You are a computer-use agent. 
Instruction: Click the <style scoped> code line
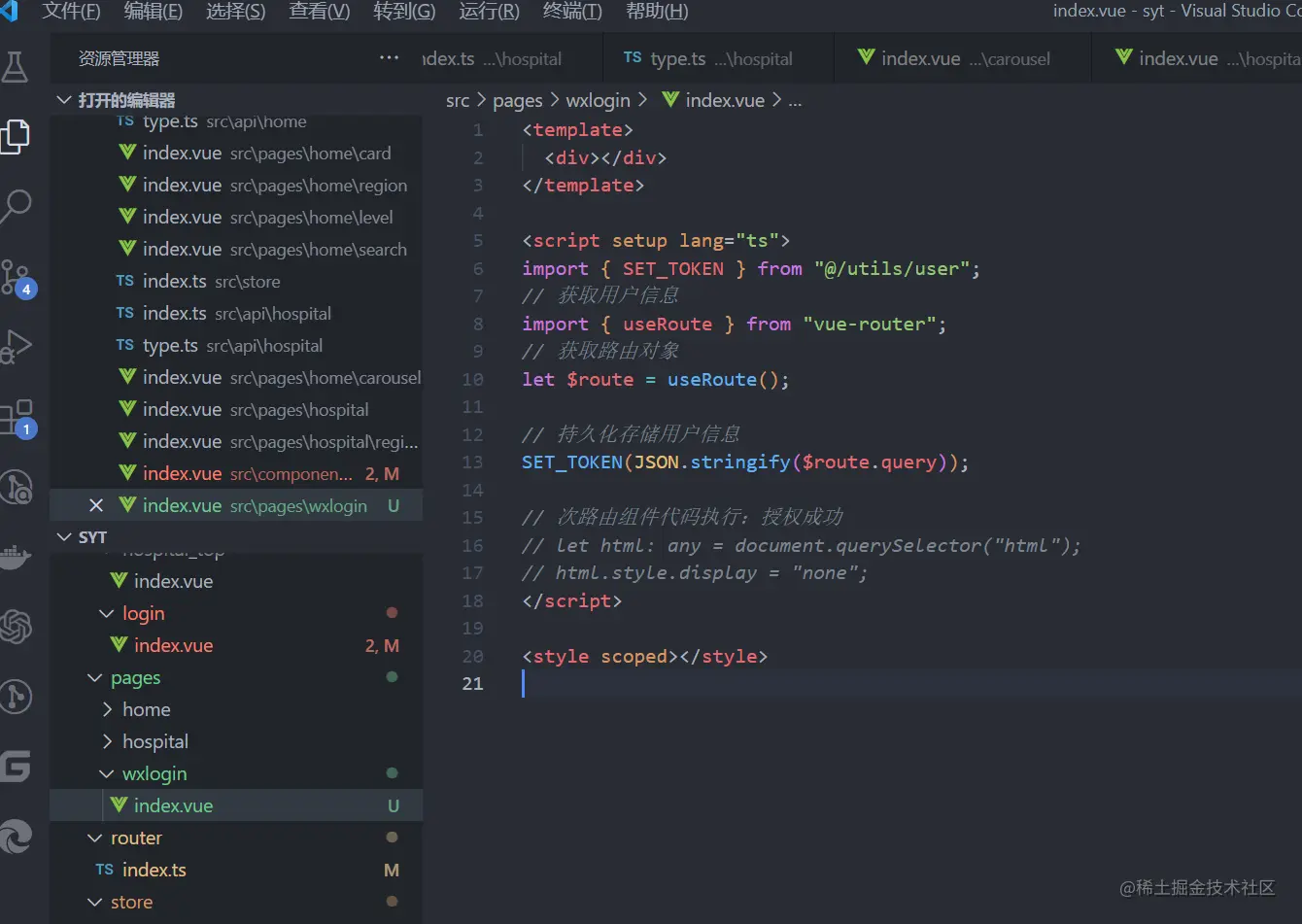pos(644,657)
